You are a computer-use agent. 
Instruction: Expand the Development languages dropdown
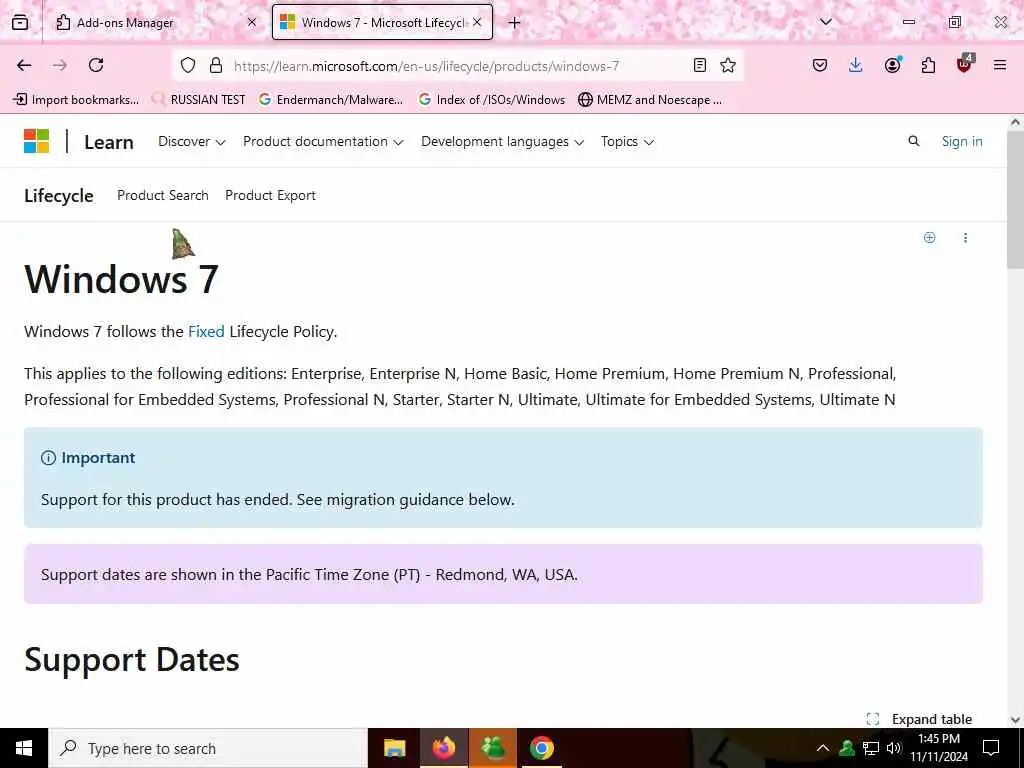click(502, 142)
